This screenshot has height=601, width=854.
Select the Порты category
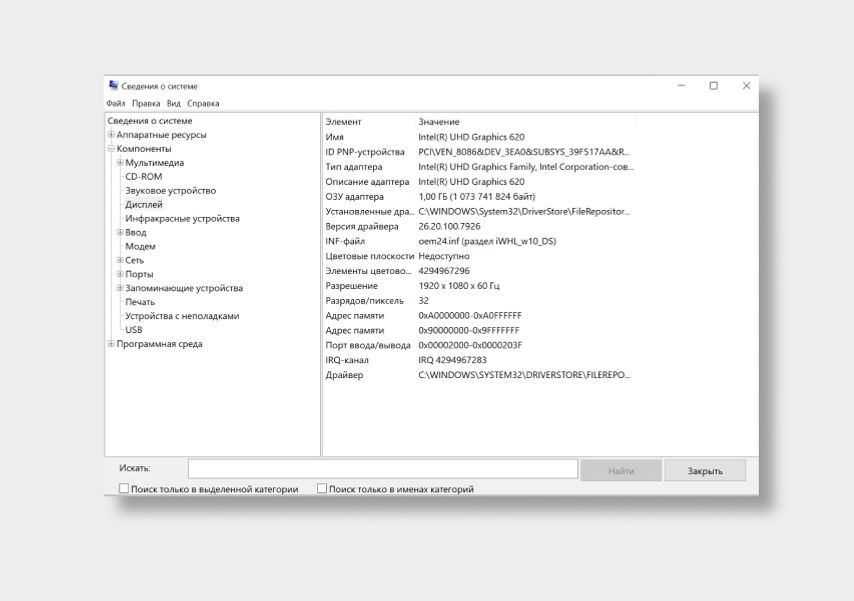coord(139,274)
